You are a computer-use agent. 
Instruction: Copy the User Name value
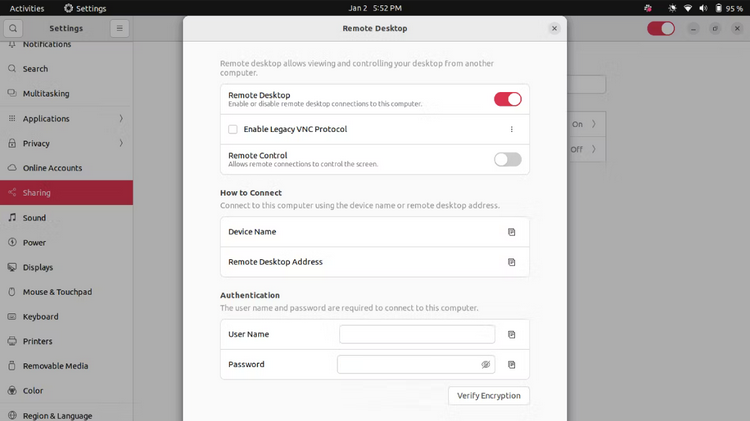coord(511,334)
